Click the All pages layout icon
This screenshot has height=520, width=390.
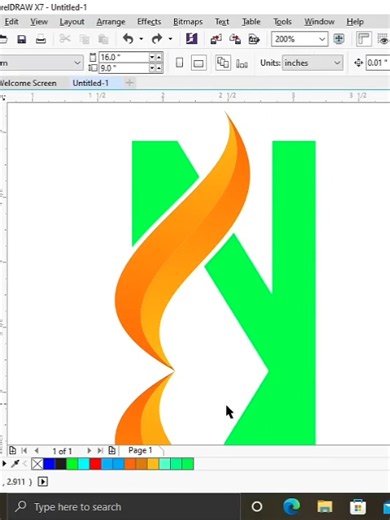[223, 63]
